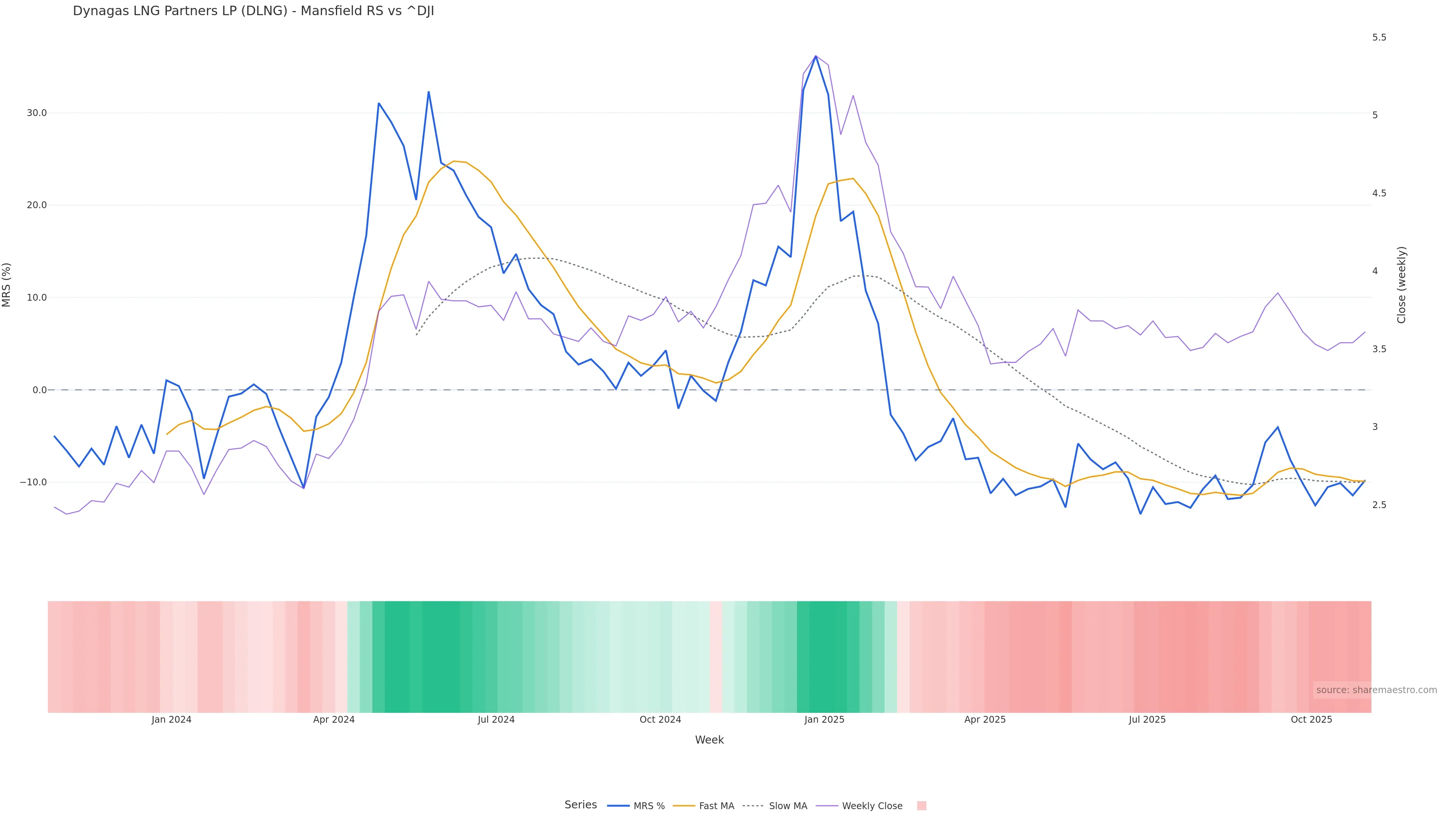The image size is (1456, 819).
Task: Click the pink legend color swatch
Action: point(921,806)
